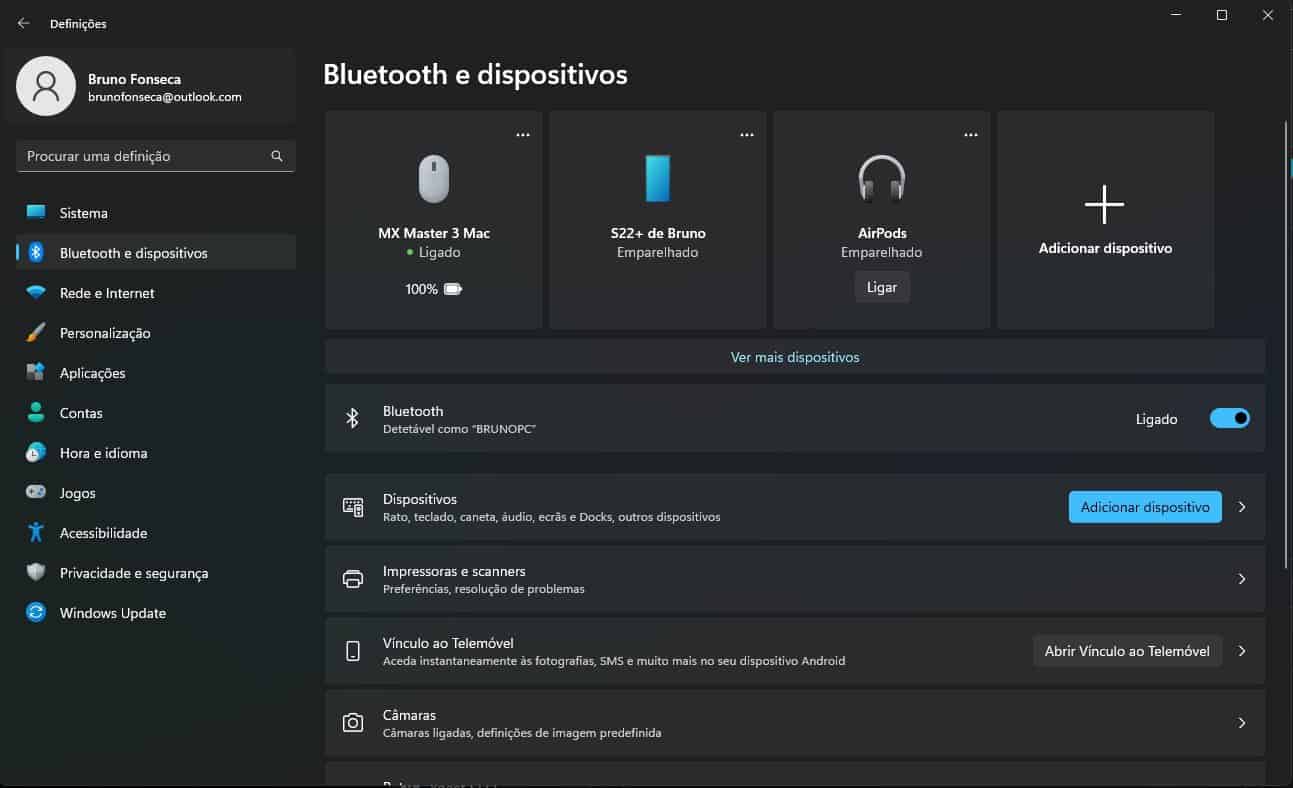Open Aplicações settings page

(x=156, y=373)
